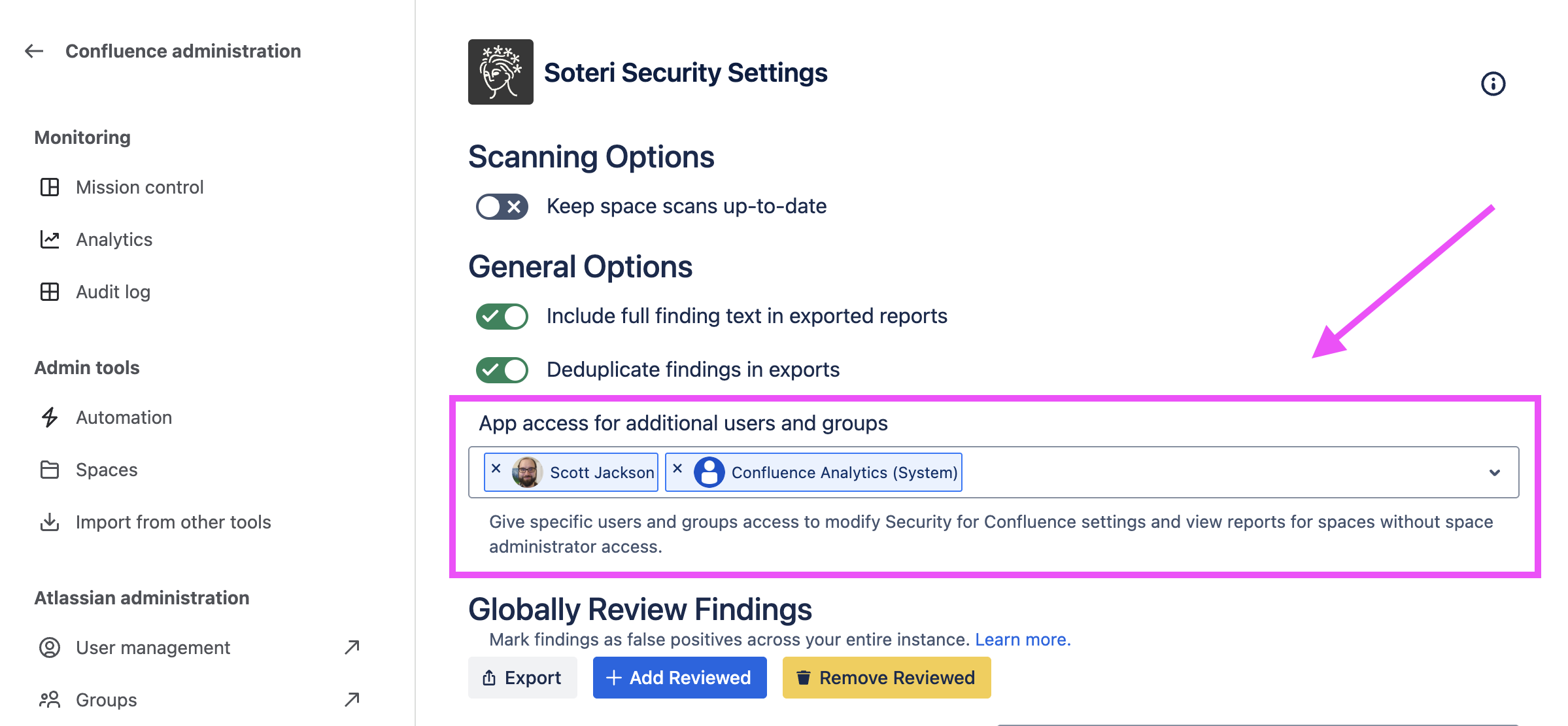This screenshot has height=726, width=1568.
Task: Enable Keep space scans up-to-date toggle
Action: pos(502,207)
